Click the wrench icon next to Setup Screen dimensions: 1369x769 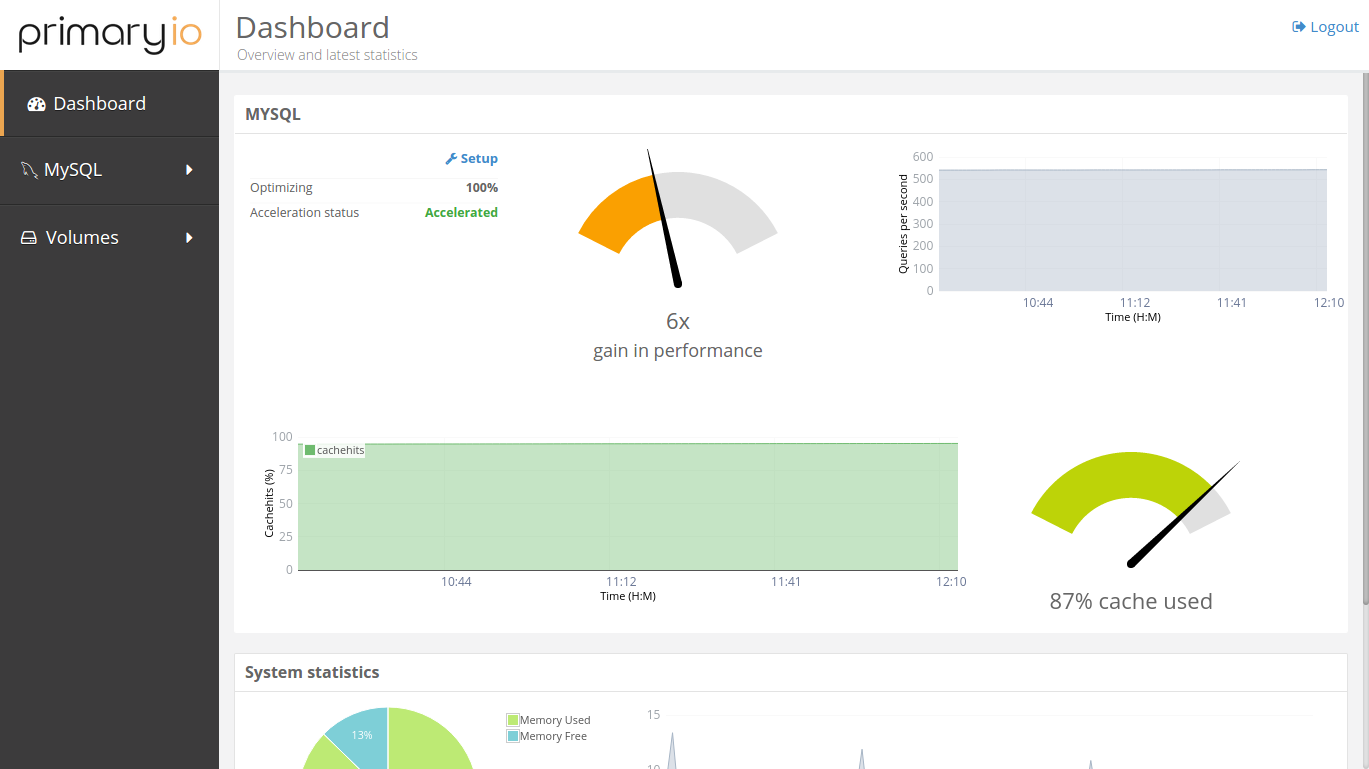[451, 159]
